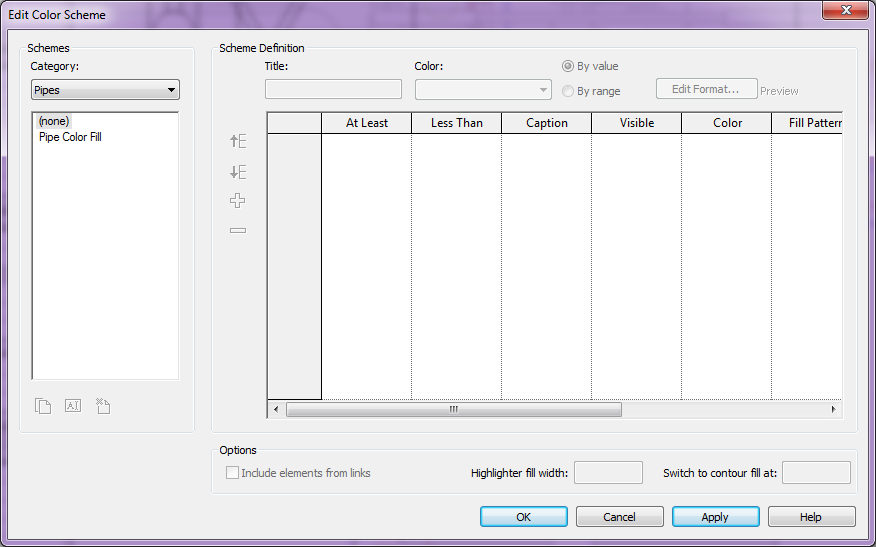Click the At Least column header
This screenshot has height=547, width=876.
pos(366,123)
